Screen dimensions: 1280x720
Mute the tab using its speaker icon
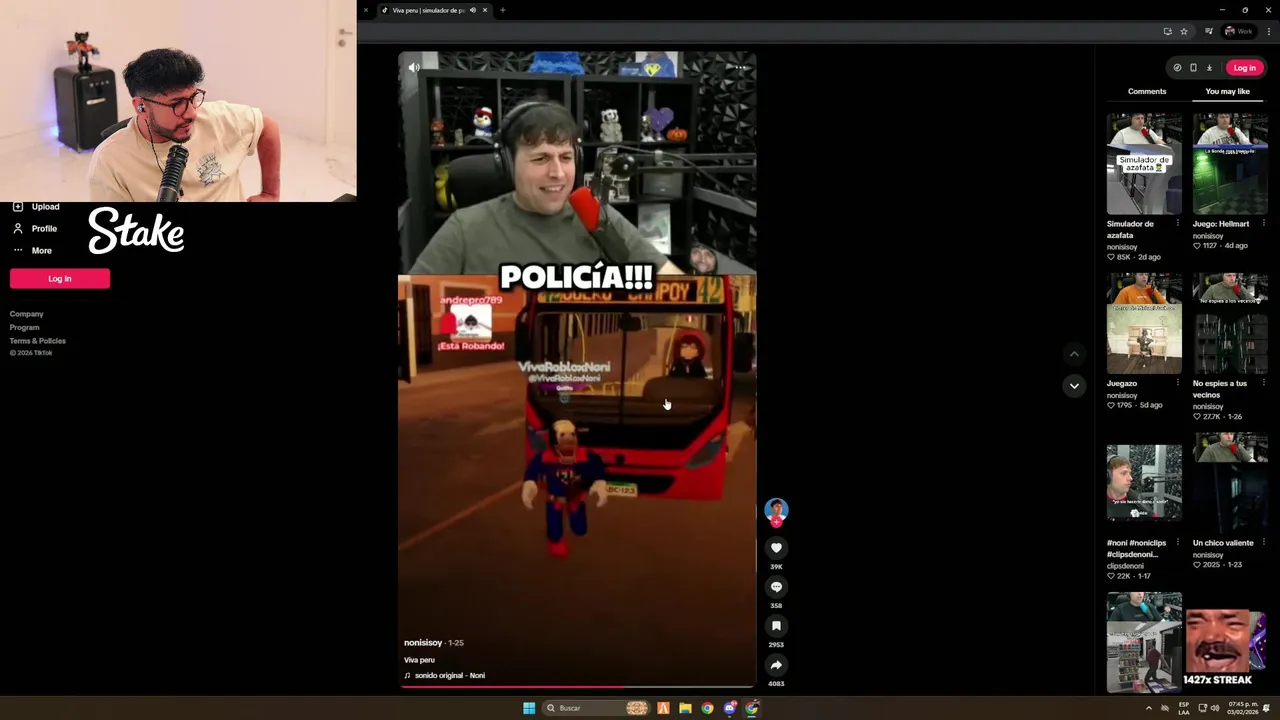pyautogui.click(x=473, y=10)
